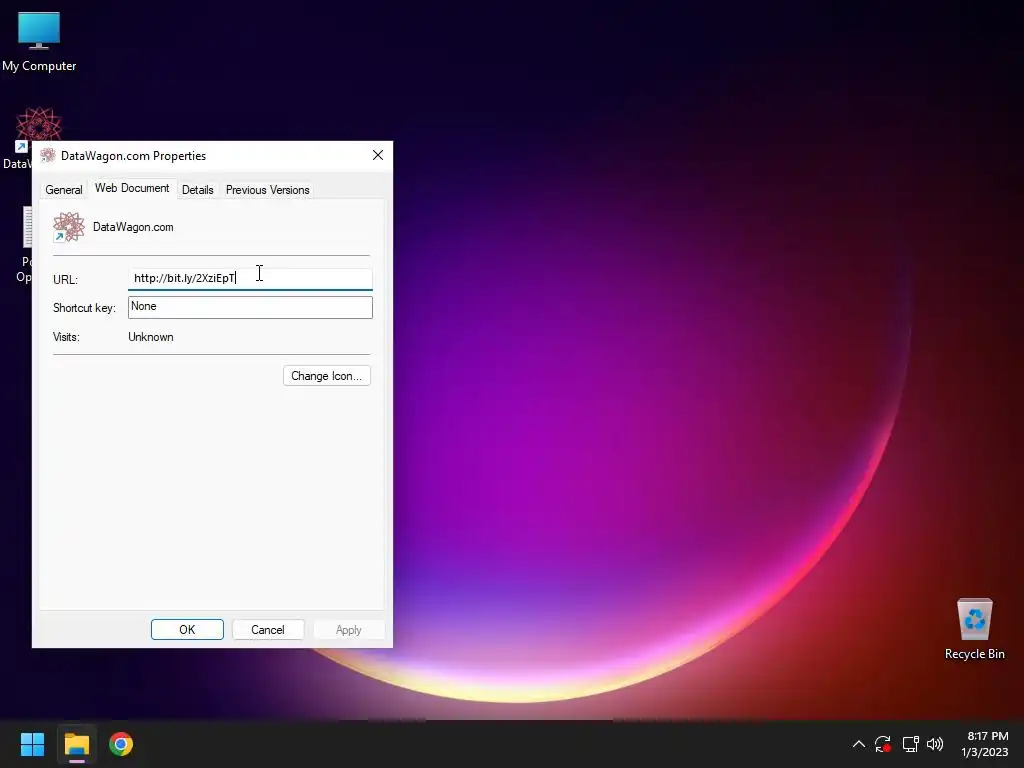Confirm with the OK button
1024x768 pixels.
tap(187, 630)
